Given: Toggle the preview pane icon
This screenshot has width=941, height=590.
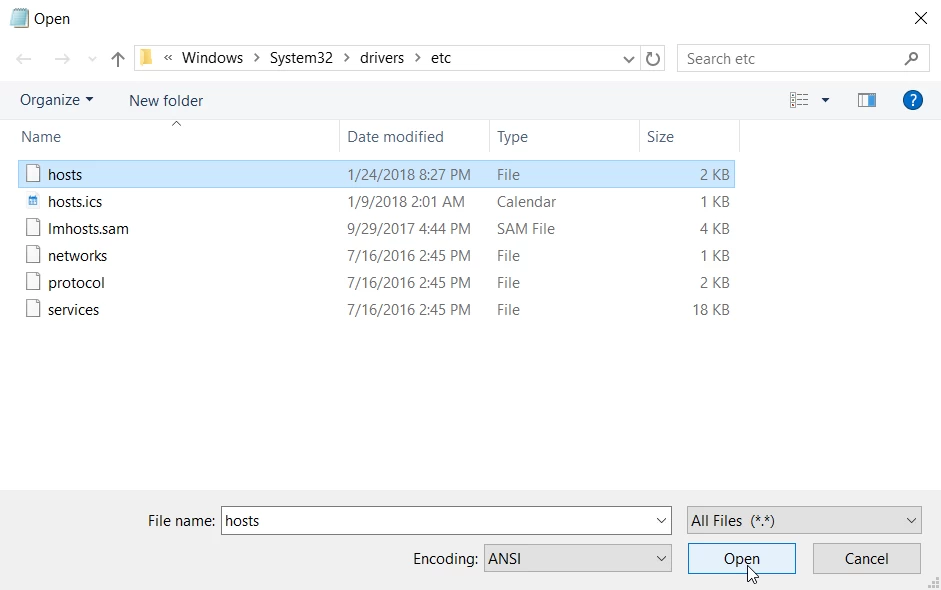Looking at the screenshot, I should 866,100.
